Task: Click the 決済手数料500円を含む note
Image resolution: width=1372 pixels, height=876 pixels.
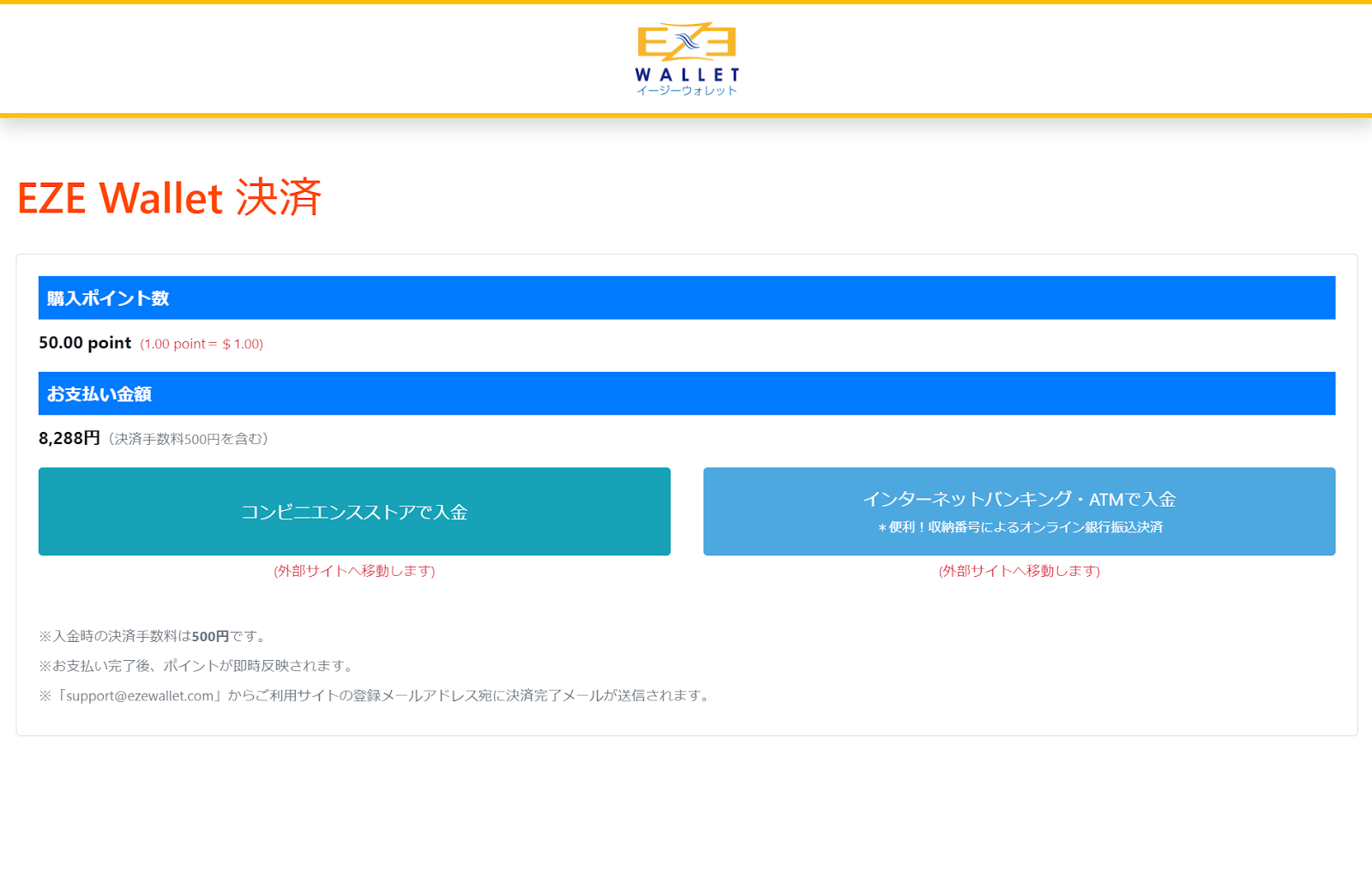Action: 189,439
